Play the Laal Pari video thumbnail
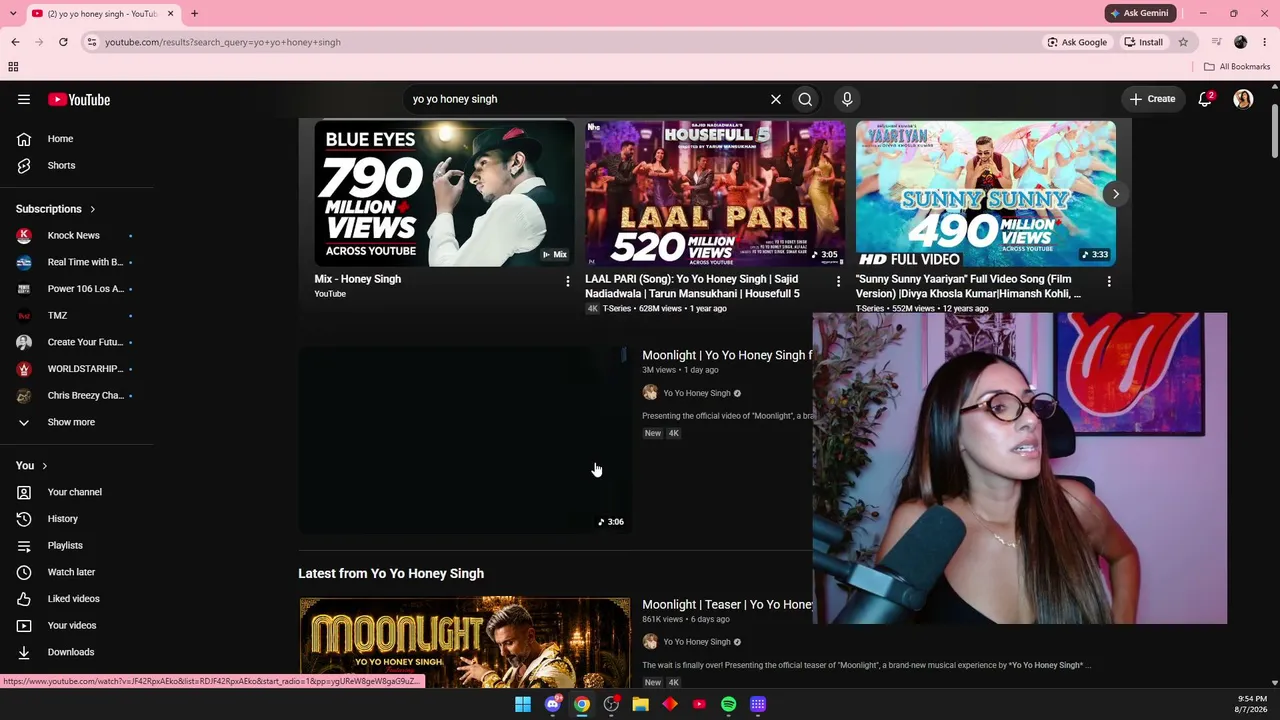1280x720 pixels. [715, 194]
